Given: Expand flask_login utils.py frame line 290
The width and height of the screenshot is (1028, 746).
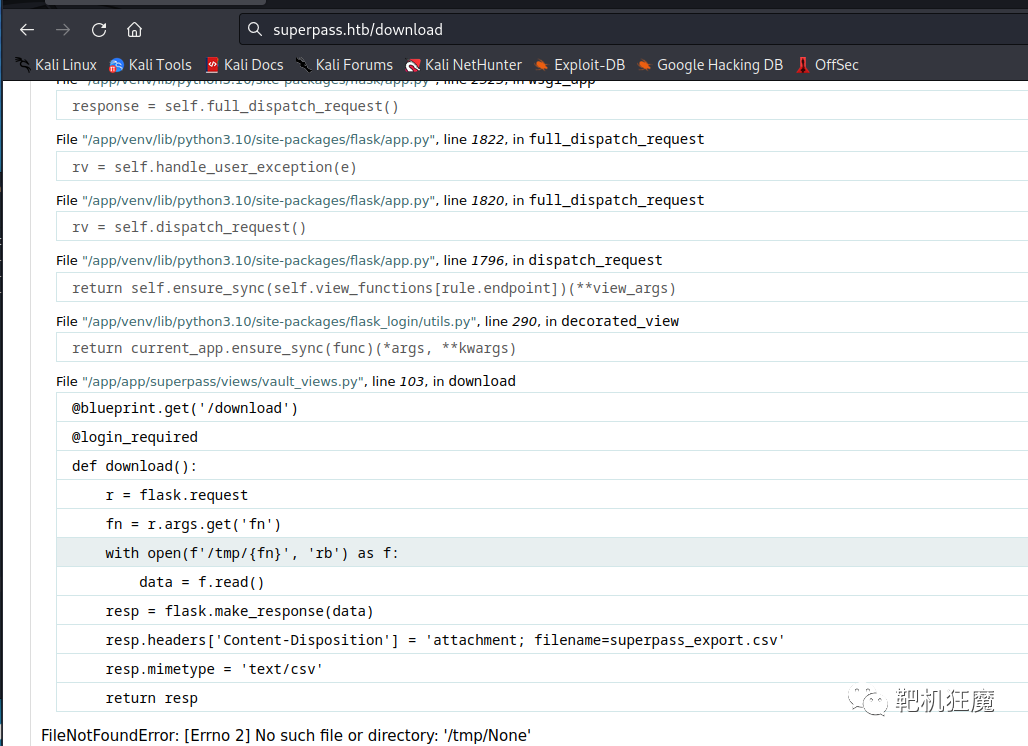Looking at the screenshot, I should pyautogui.click(x=367, y=321).
